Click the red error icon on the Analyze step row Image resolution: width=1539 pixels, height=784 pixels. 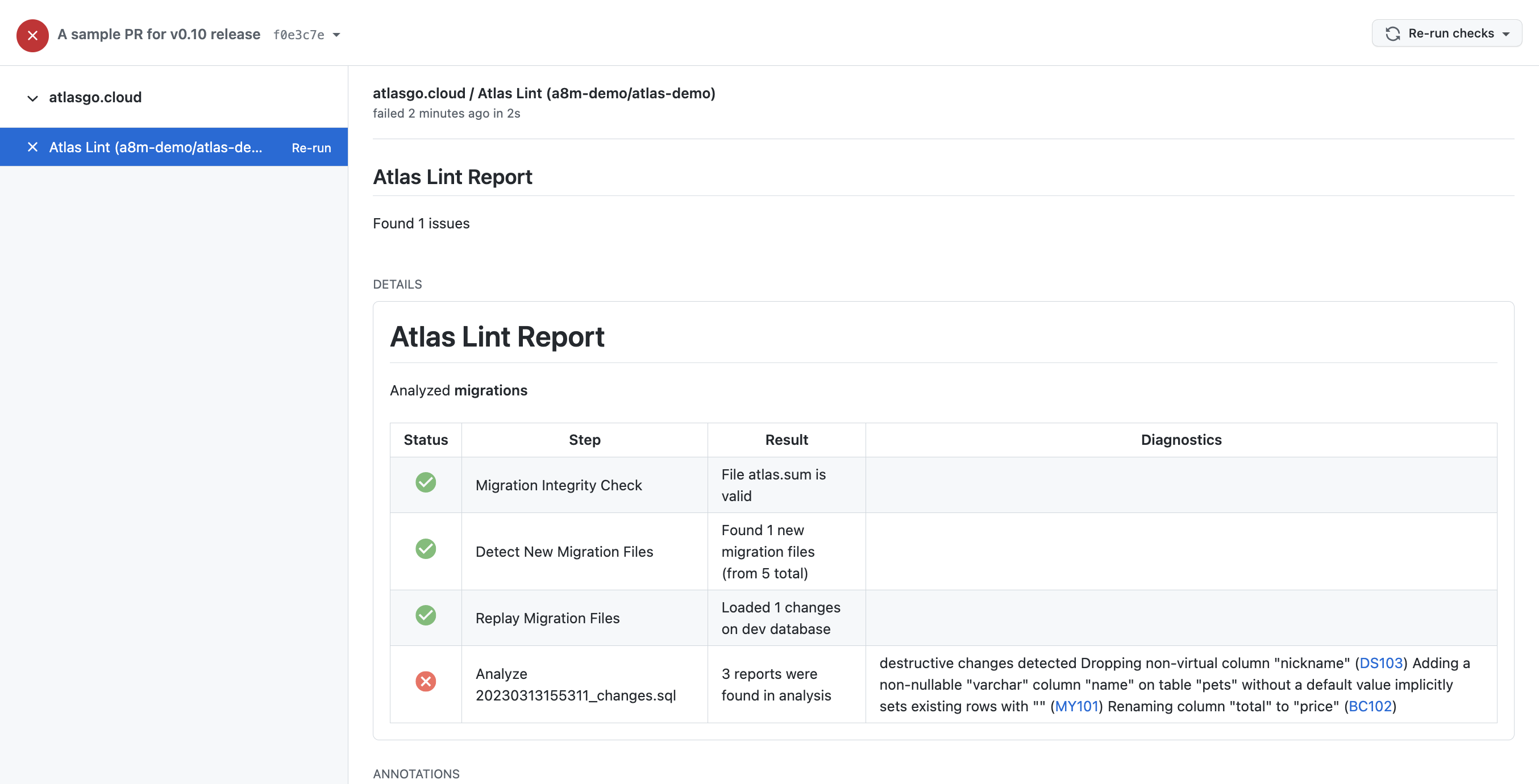click(425, 681)
